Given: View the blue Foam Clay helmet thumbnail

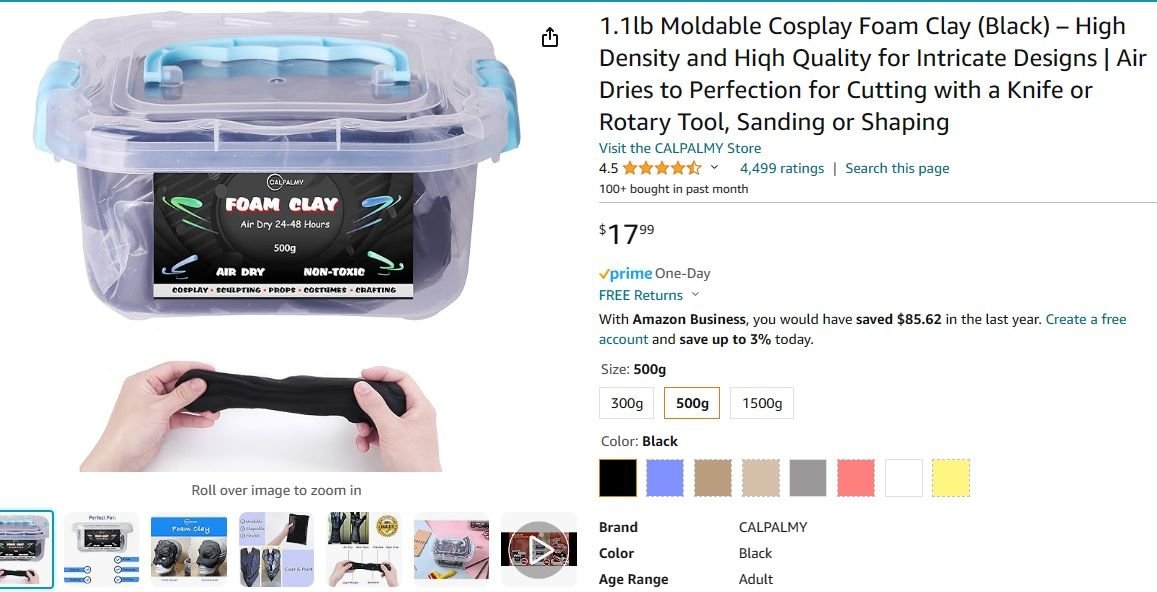Looking at the screenshot, I should coord(189,550).
